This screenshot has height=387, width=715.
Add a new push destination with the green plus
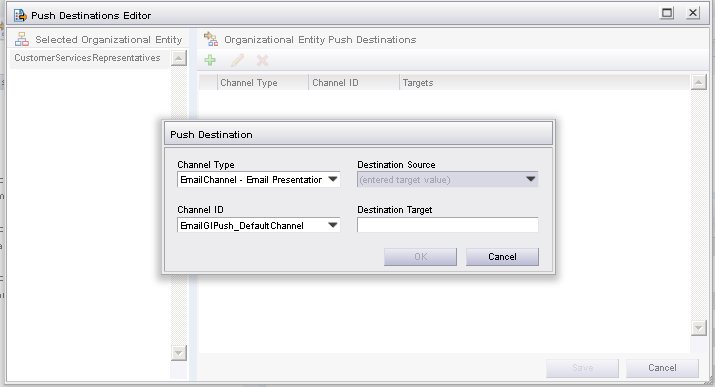210,60
